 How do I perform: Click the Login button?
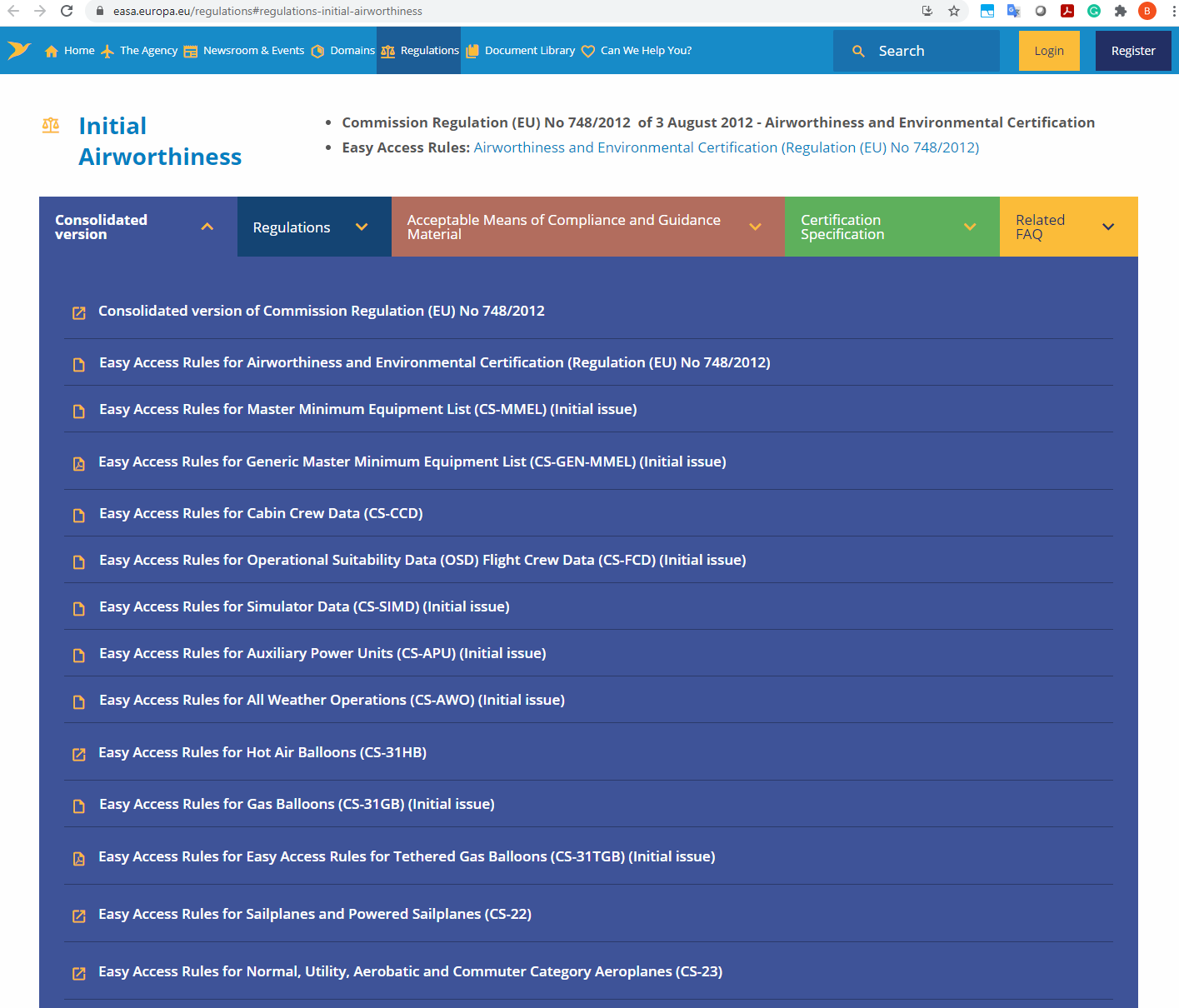pyautogui.click(x=1049, y=51)
